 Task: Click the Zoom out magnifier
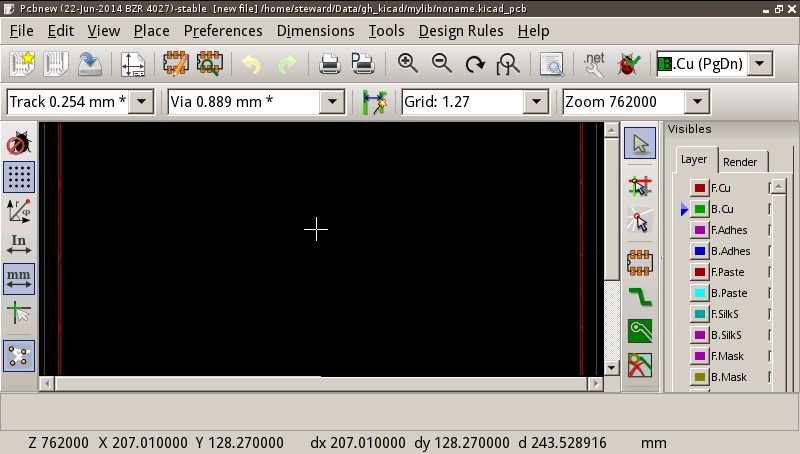click(x=442, y=64)
